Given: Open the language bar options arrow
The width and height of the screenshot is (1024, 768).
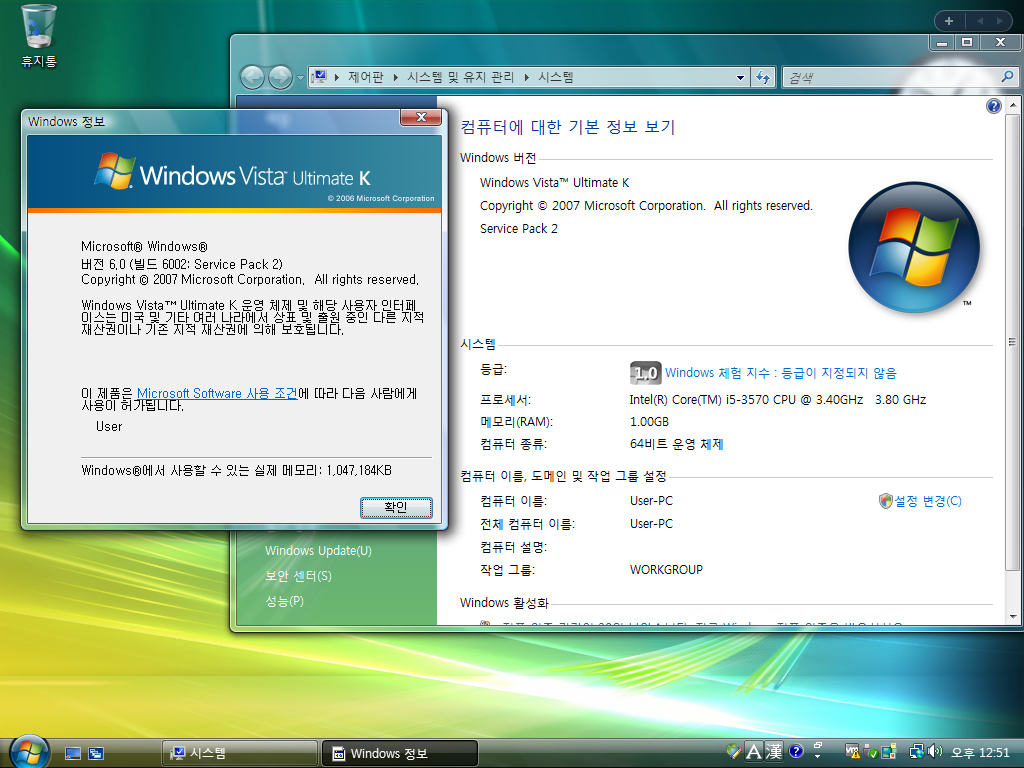Looking at the screenshot, I should coord(818,758).
